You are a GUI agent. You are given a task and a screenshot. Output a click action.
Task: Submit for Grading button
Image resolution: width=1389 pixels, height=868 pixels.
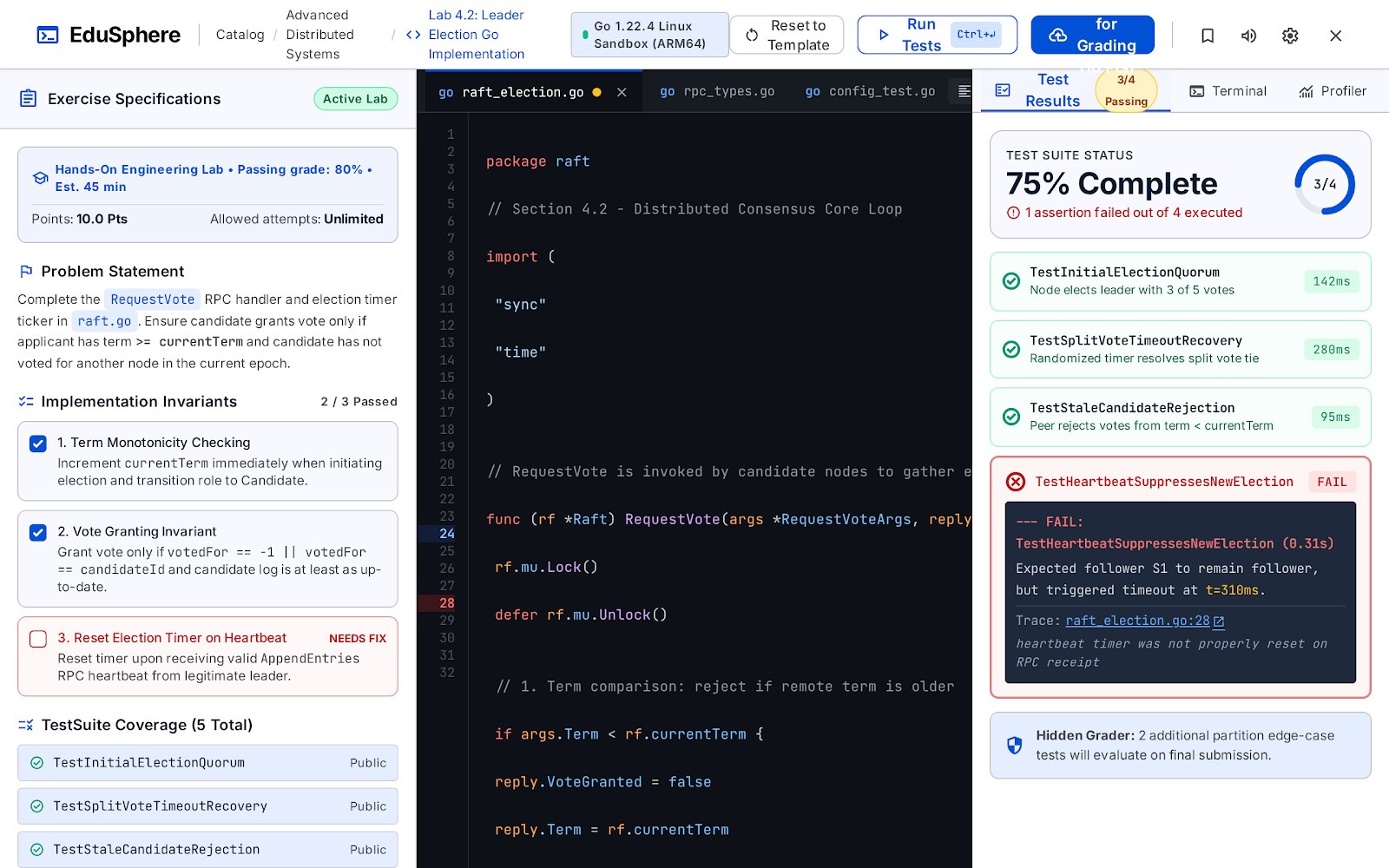[1092, 35]
